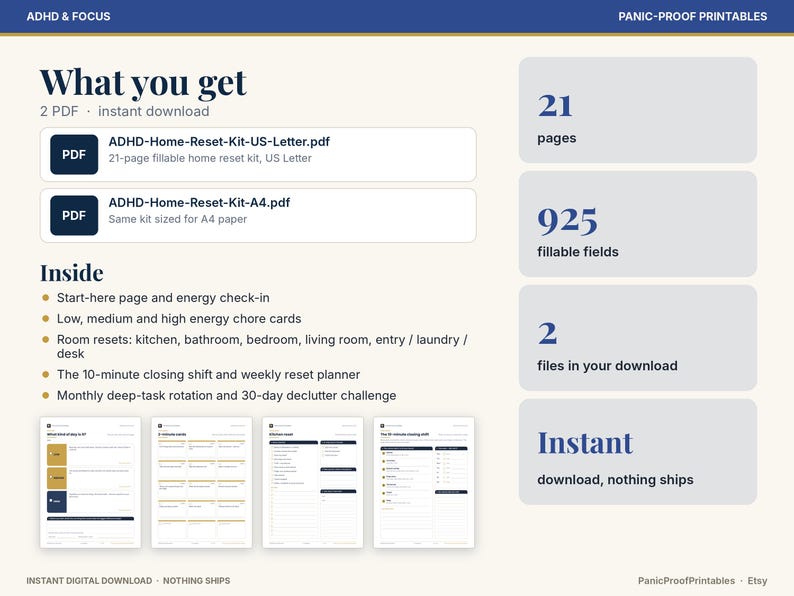Click 'PANIC-PROOF PRINTABLES' in the header
The height and width of the screenshot is (596, 794).
coord(692,16)
